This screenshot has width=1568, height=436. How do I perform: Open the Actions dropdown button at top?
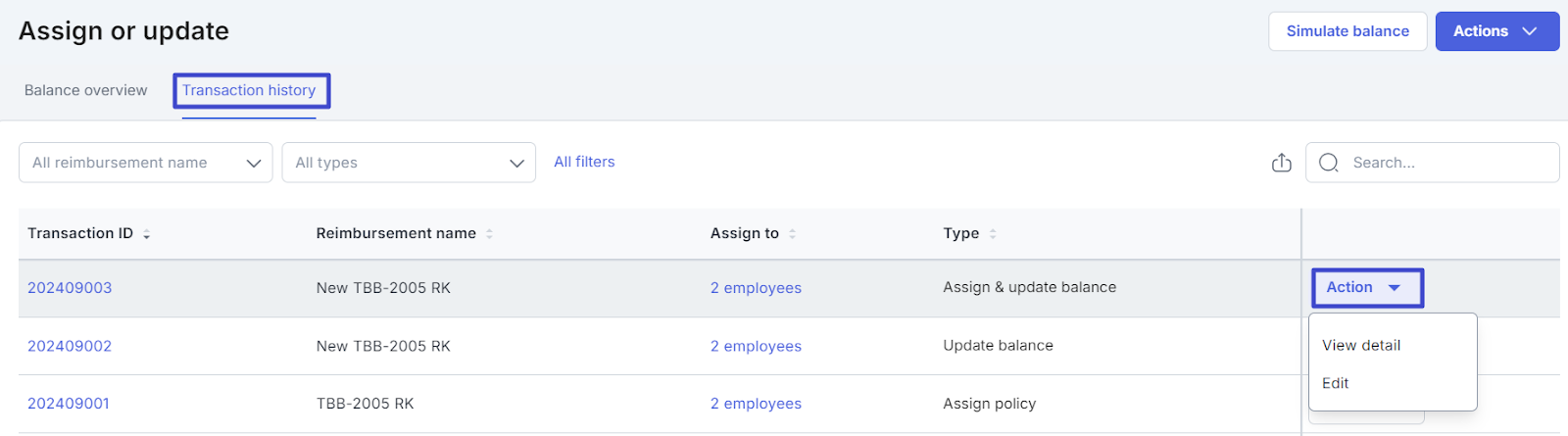pyautogui.click(x=1495, y=31)
